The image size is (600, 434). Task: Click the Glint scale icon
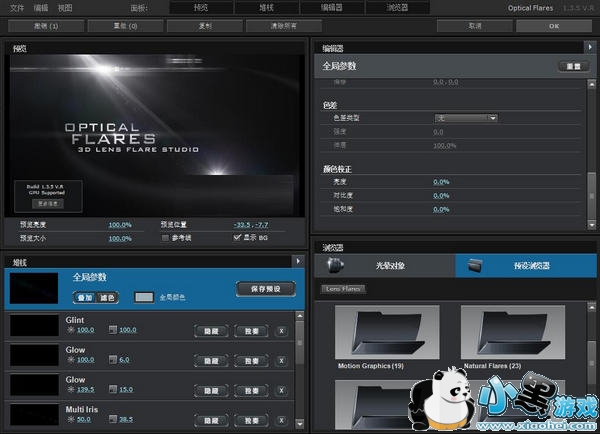113,330
